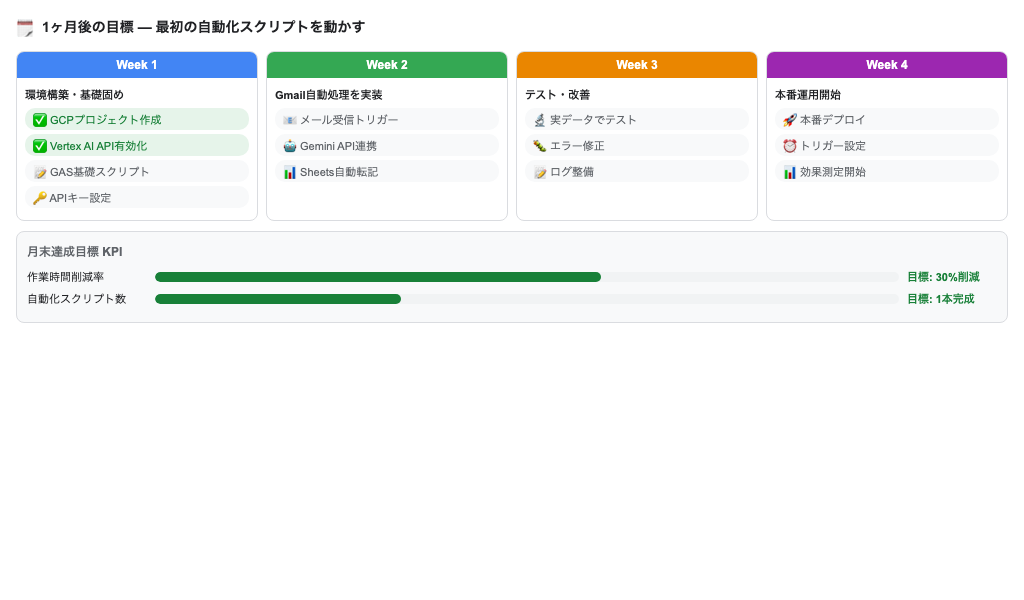This screenshot has height=600, width=1024.
Task: Click the alarm clock icon beside トリガー設定
Action: click(790, 146)
